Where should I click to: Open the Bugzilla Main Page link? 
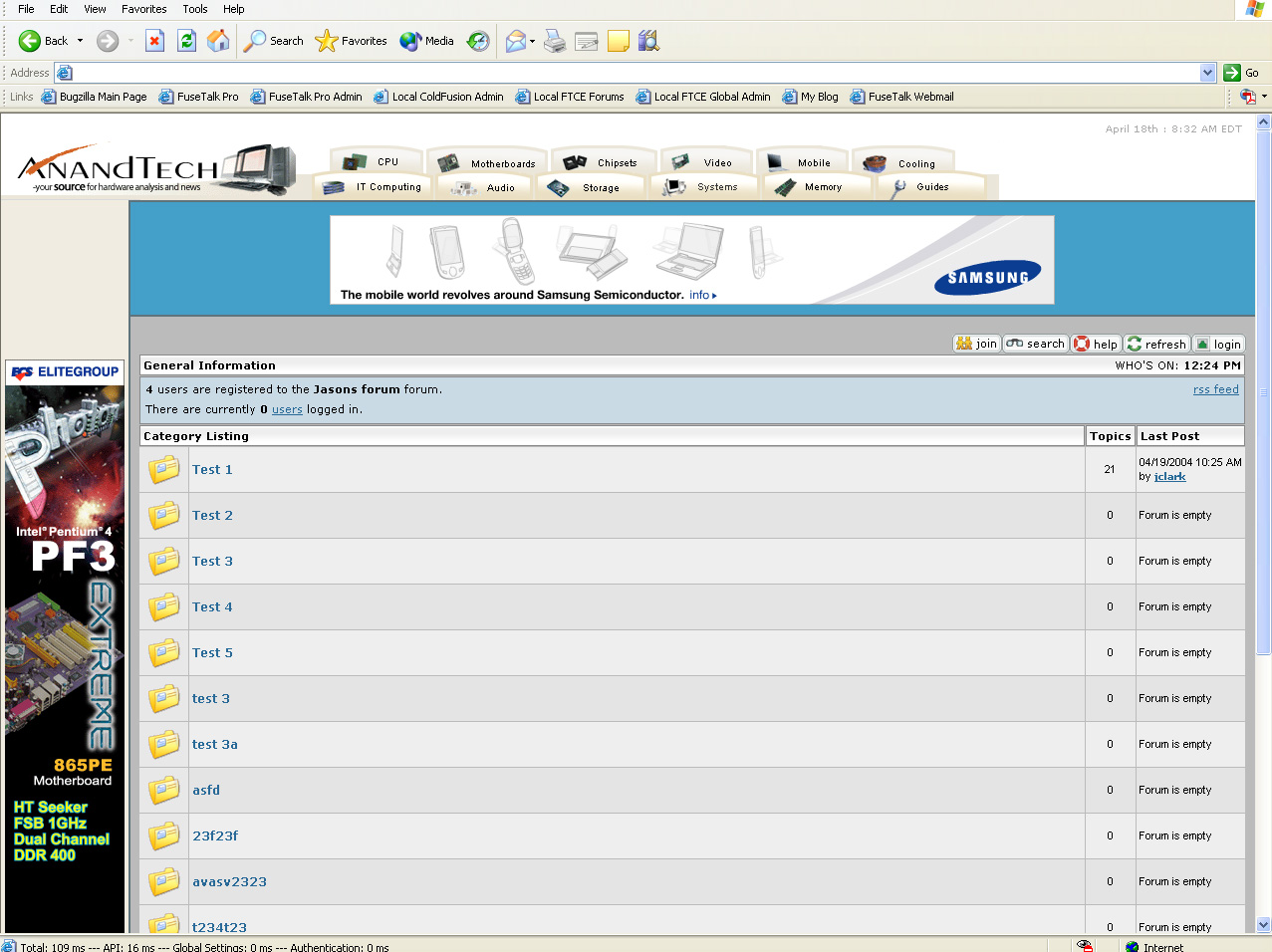point(94,97)
